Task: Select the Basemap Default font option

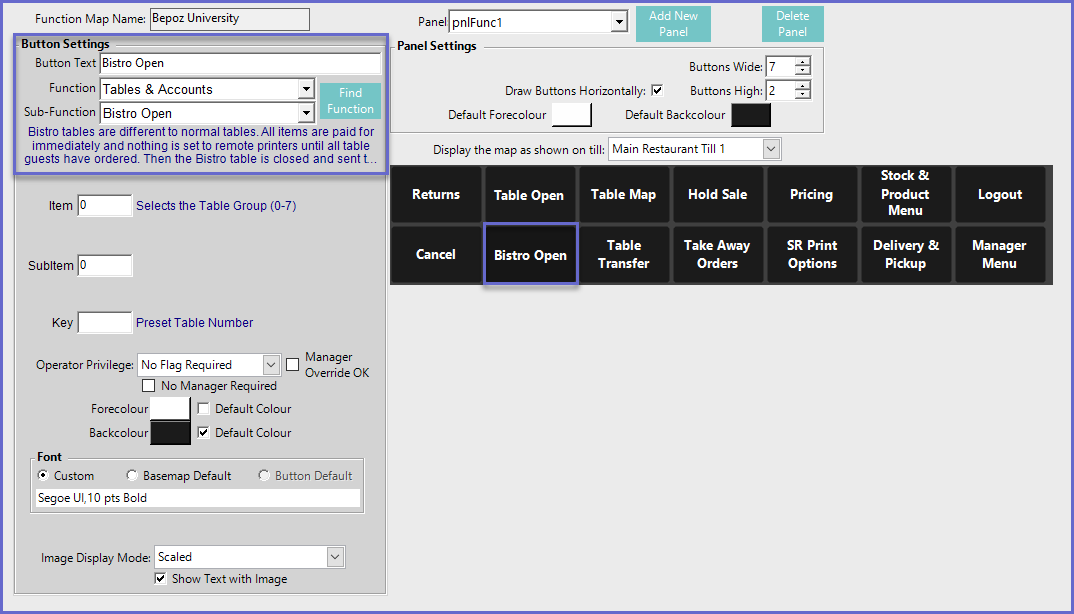Action: (x=132, y=476)
